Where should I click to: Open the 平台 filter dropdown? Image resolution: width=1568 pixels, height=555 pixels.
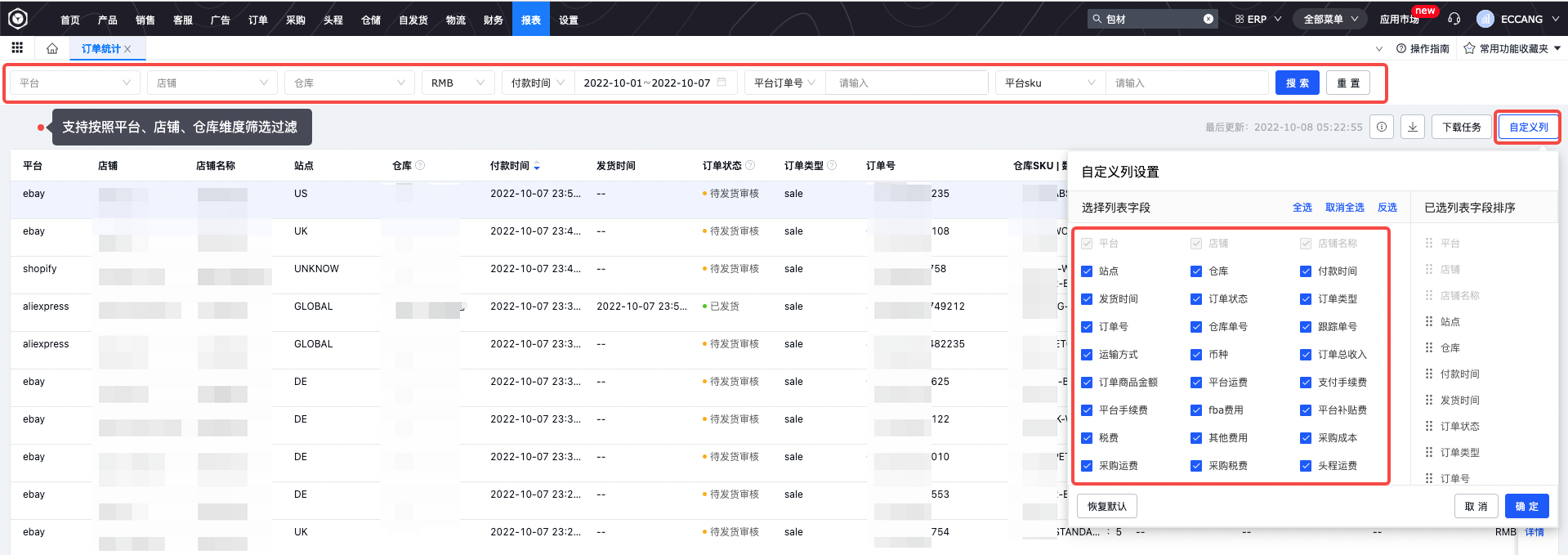74,83
